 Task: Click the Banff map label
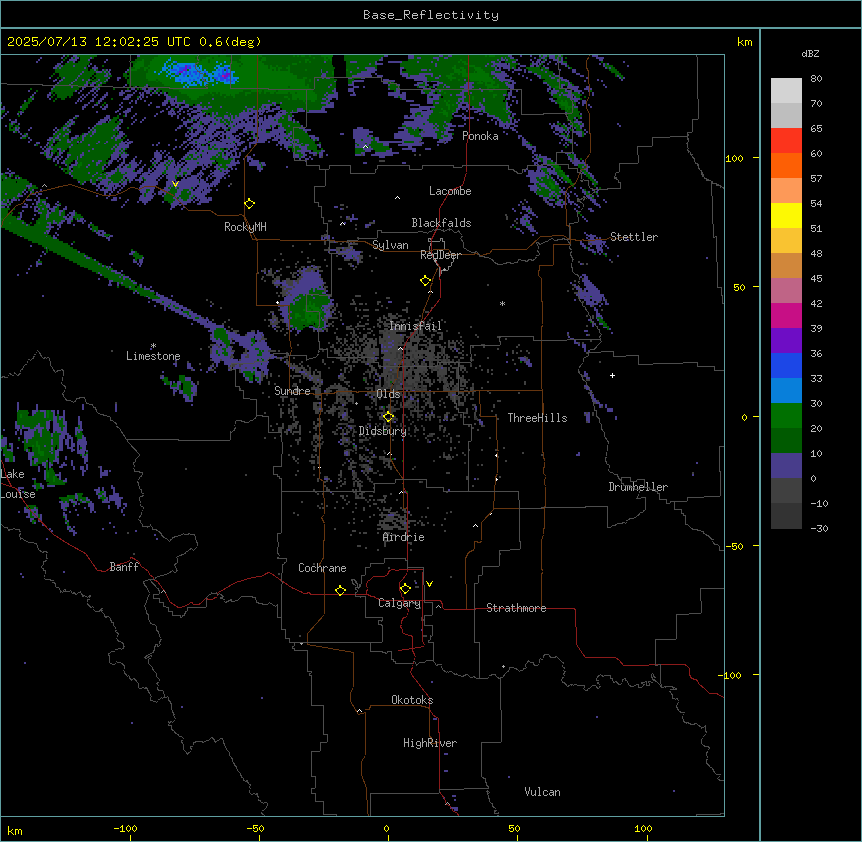click(x=124, y=567)
